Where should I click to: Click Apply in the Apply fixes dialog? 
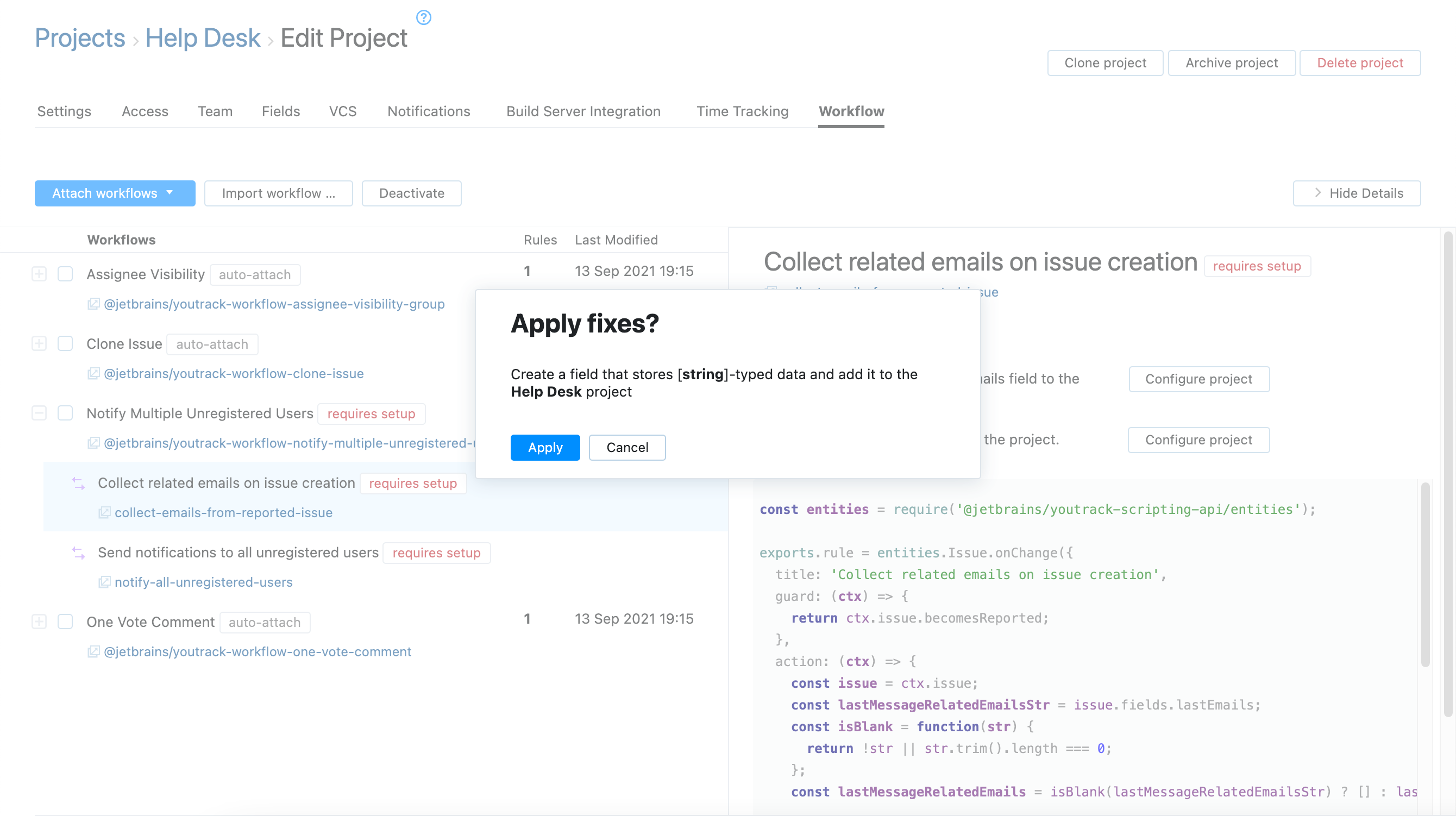pos(545,447)
